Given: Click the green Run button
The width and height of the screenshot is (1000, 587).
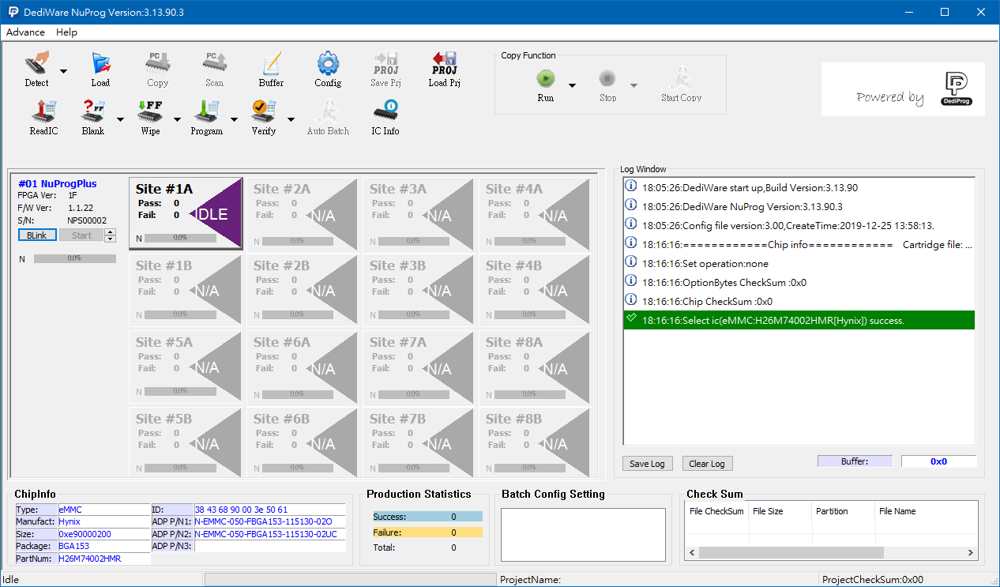Looking at the screenshot, I should [x=545, y=78].
